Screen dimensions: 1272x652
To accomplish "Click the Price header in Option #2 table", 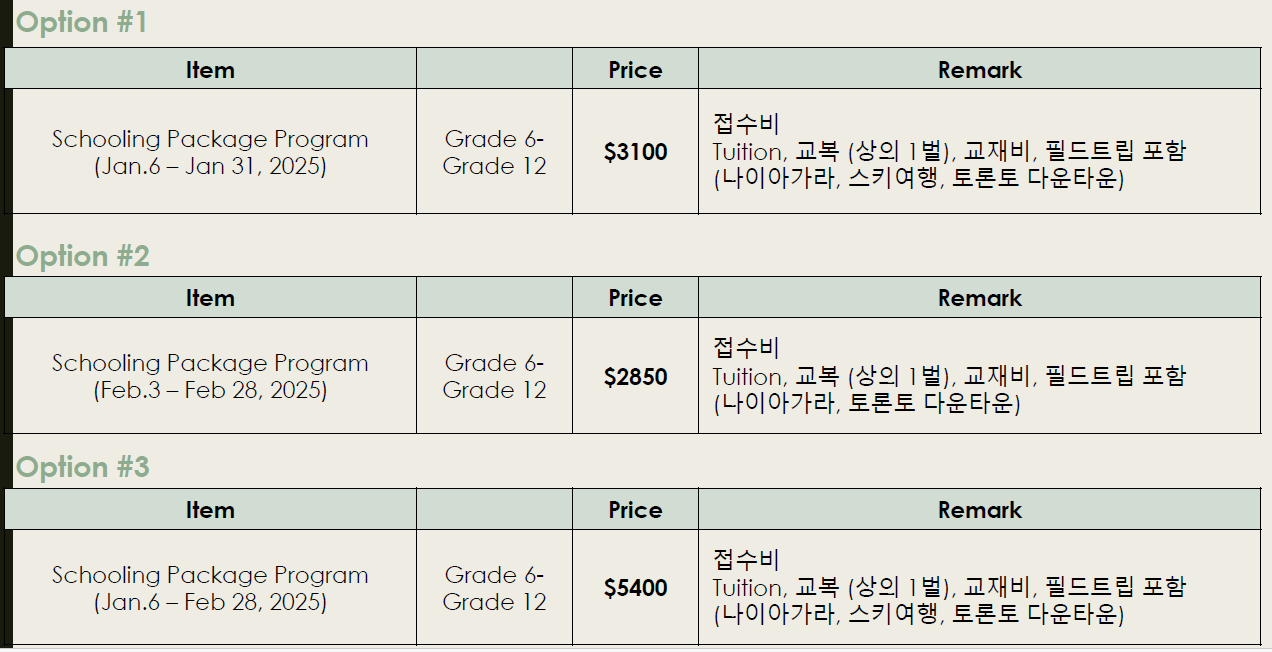I will 635,298.
